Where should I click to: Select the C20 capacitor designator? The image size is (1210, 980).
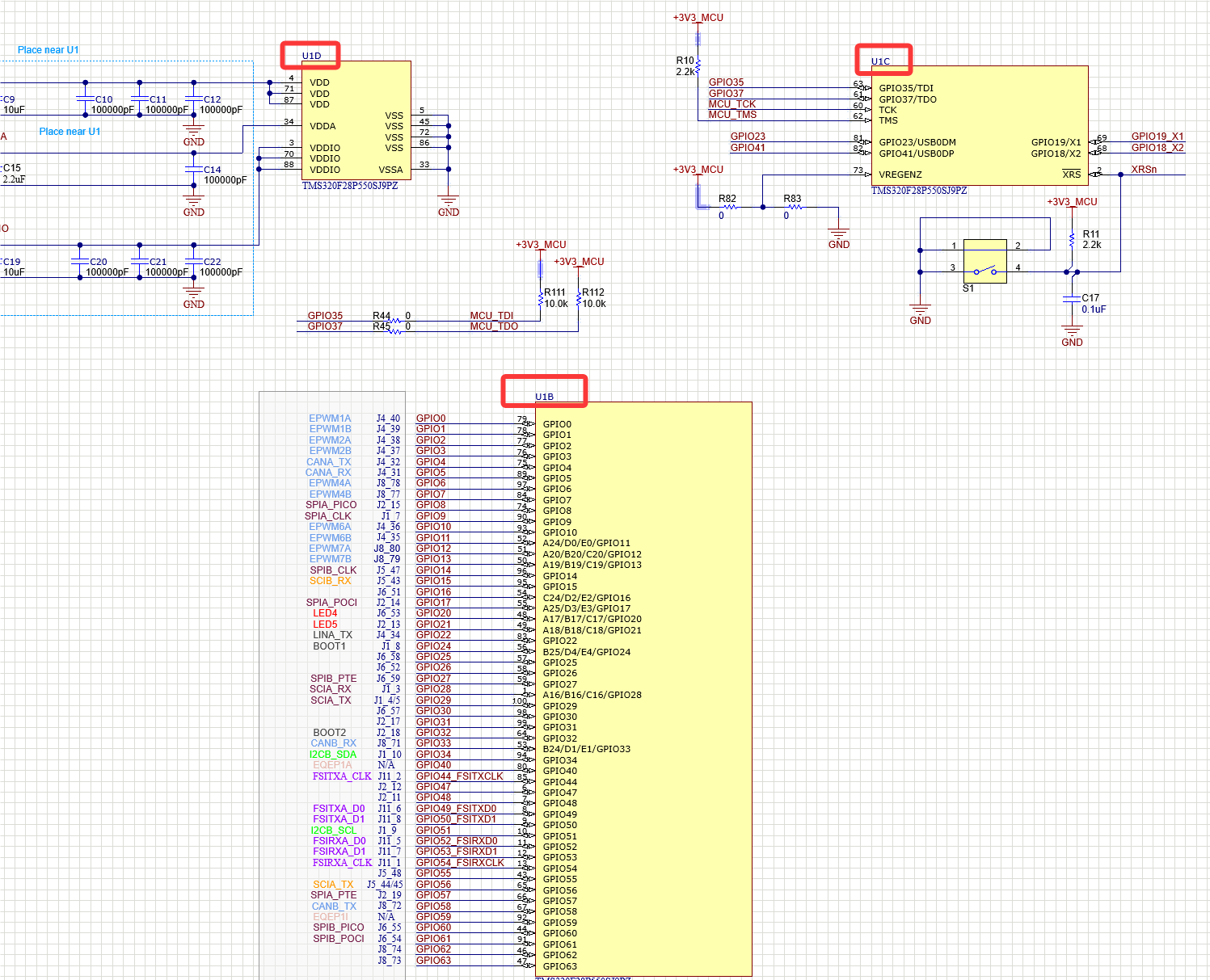pos(99,262)
